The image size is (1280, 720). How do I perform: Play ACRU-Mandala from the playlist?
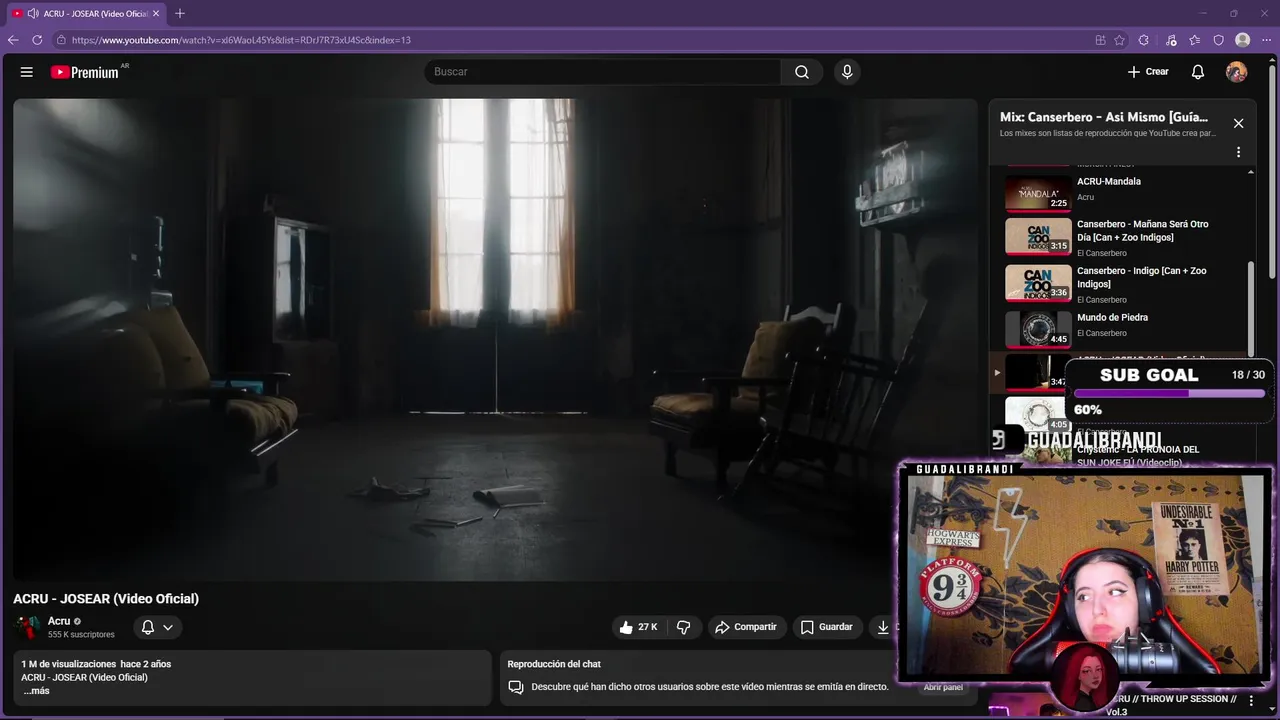tap(1118, 191)
